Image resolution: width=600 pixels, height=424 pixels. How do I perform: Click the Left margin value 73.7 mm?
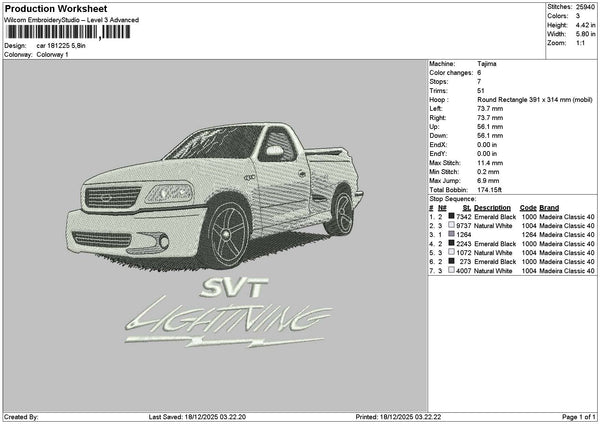pos(490,109)
